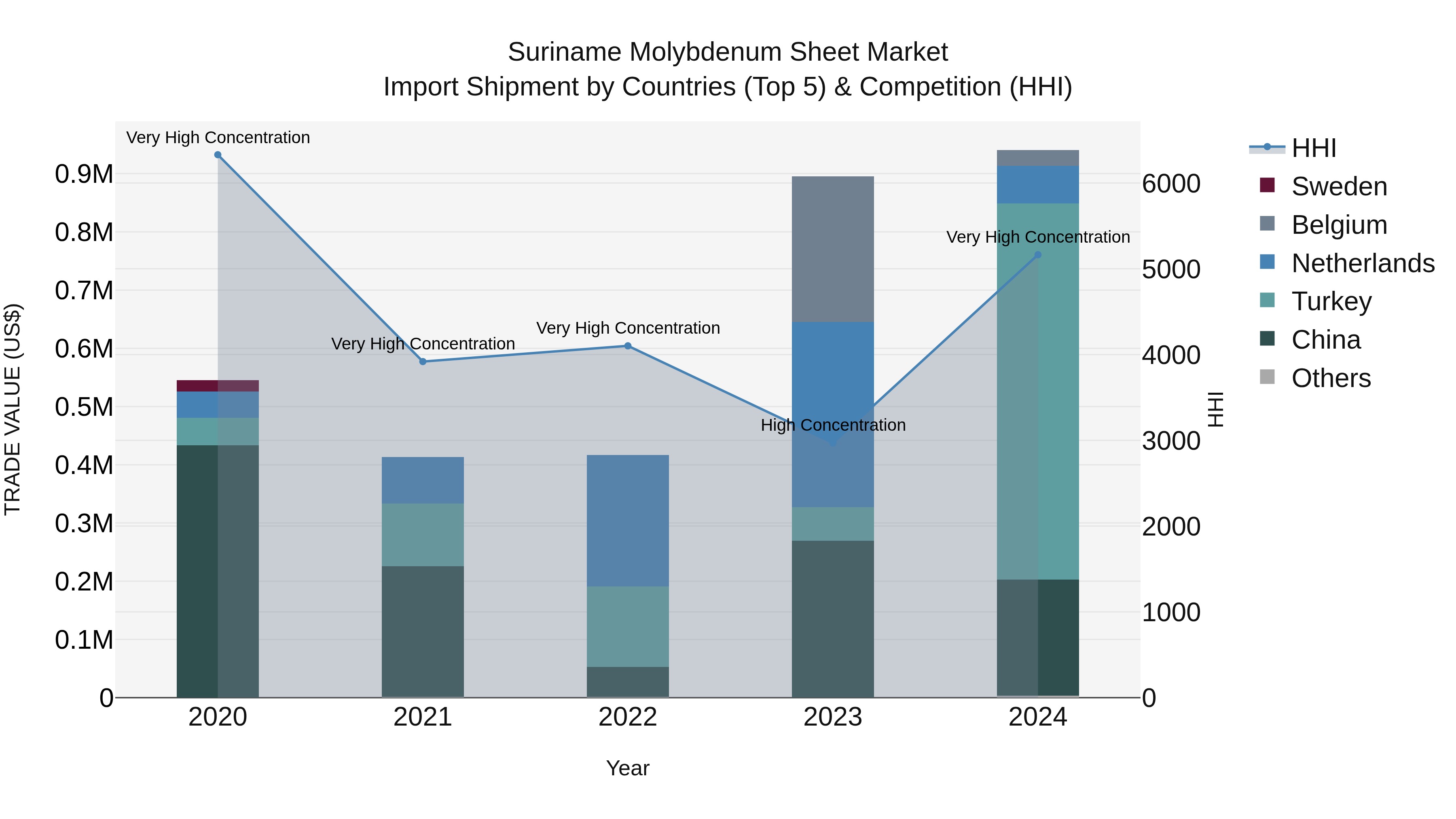Select the 2021 HHI data point
The height and width of the screenshot is (819, 1456).
click(423, 362)
